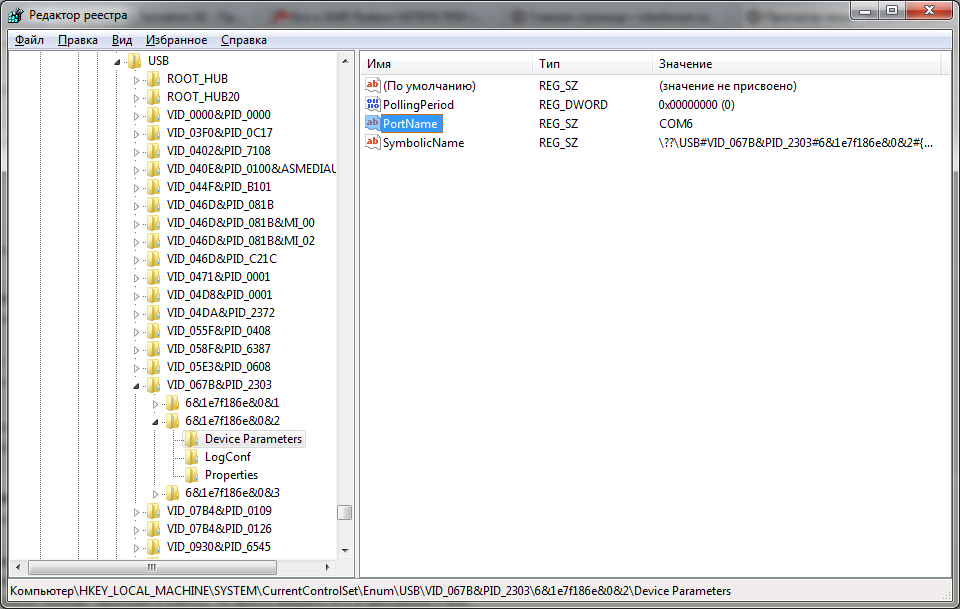Screen dimensions: 960x609
Task: Click the VID_03F0&PID_0C17 folder icon
Action: 154,133
